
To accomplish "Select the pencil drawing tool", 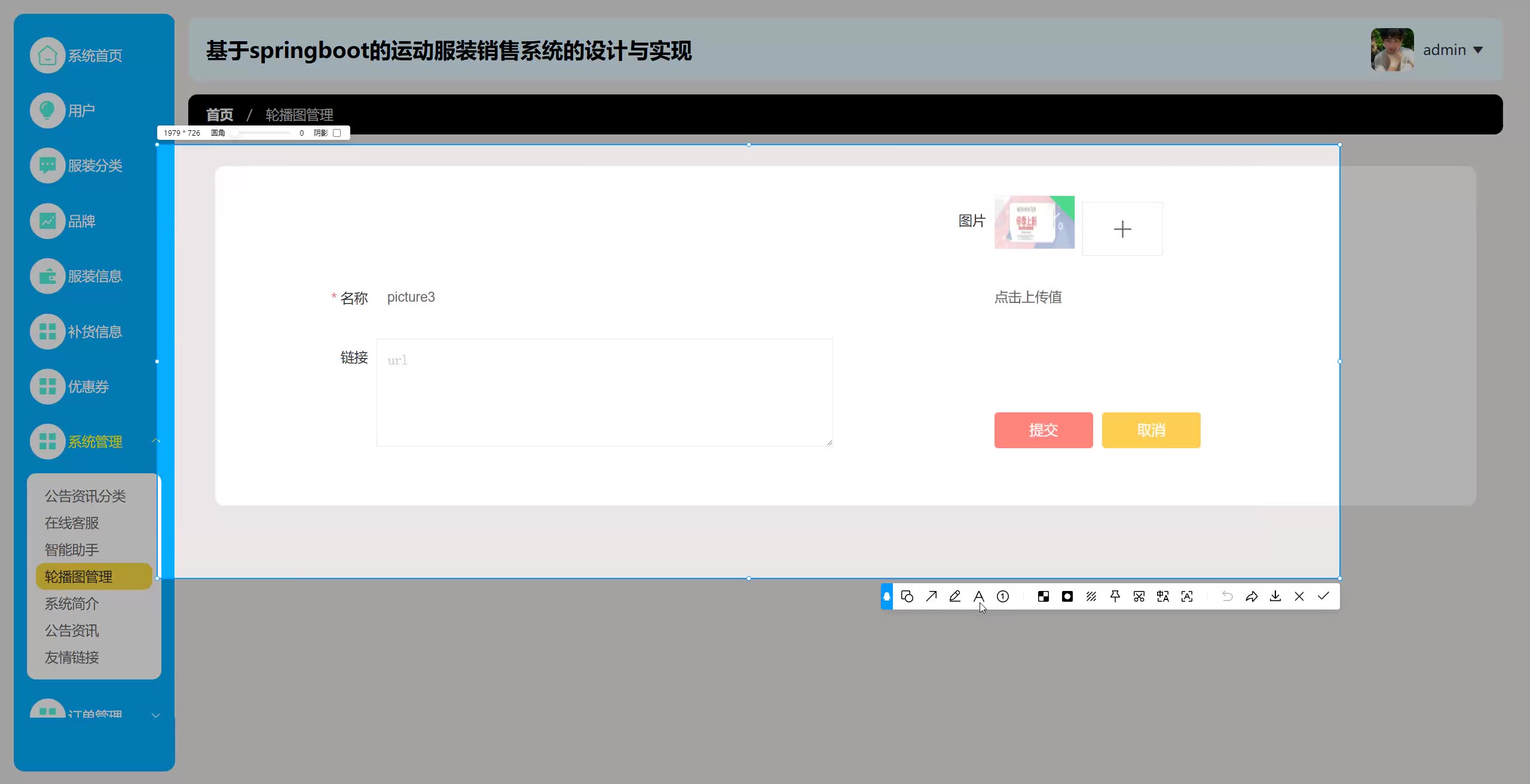I will (x=955, y=596).
